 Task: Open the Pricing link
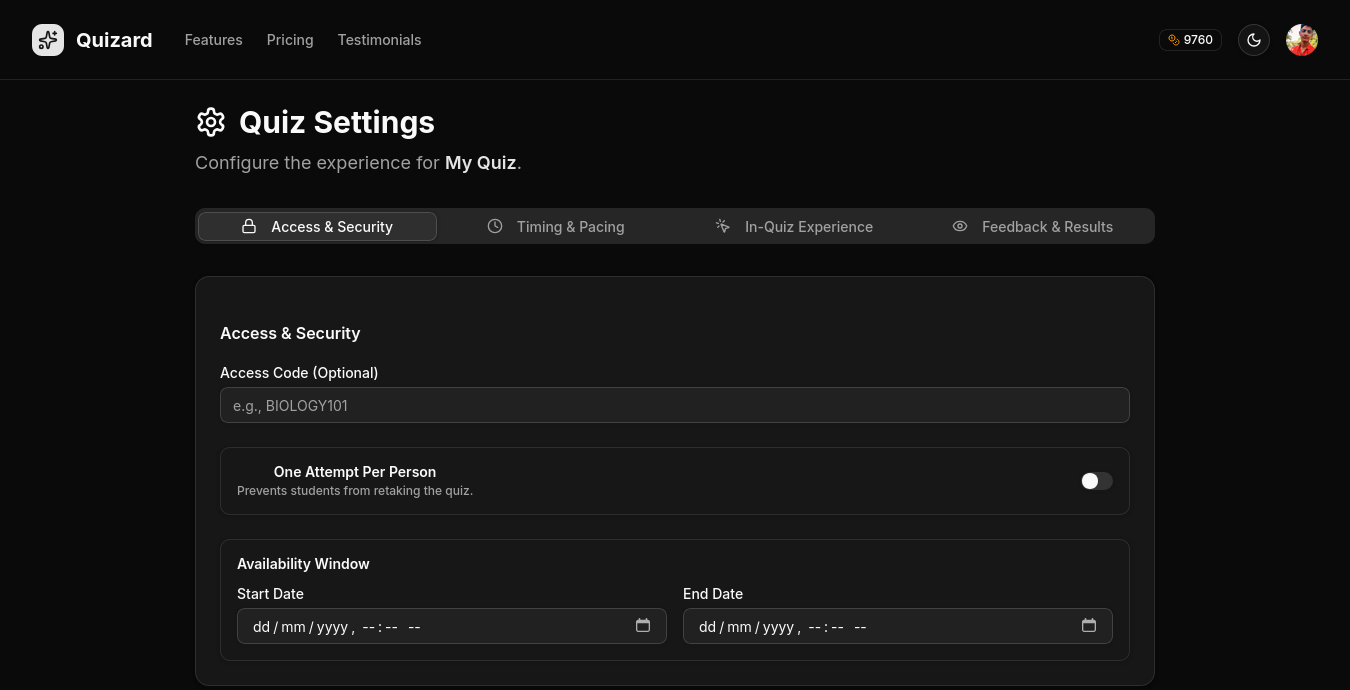pos(290,40)
